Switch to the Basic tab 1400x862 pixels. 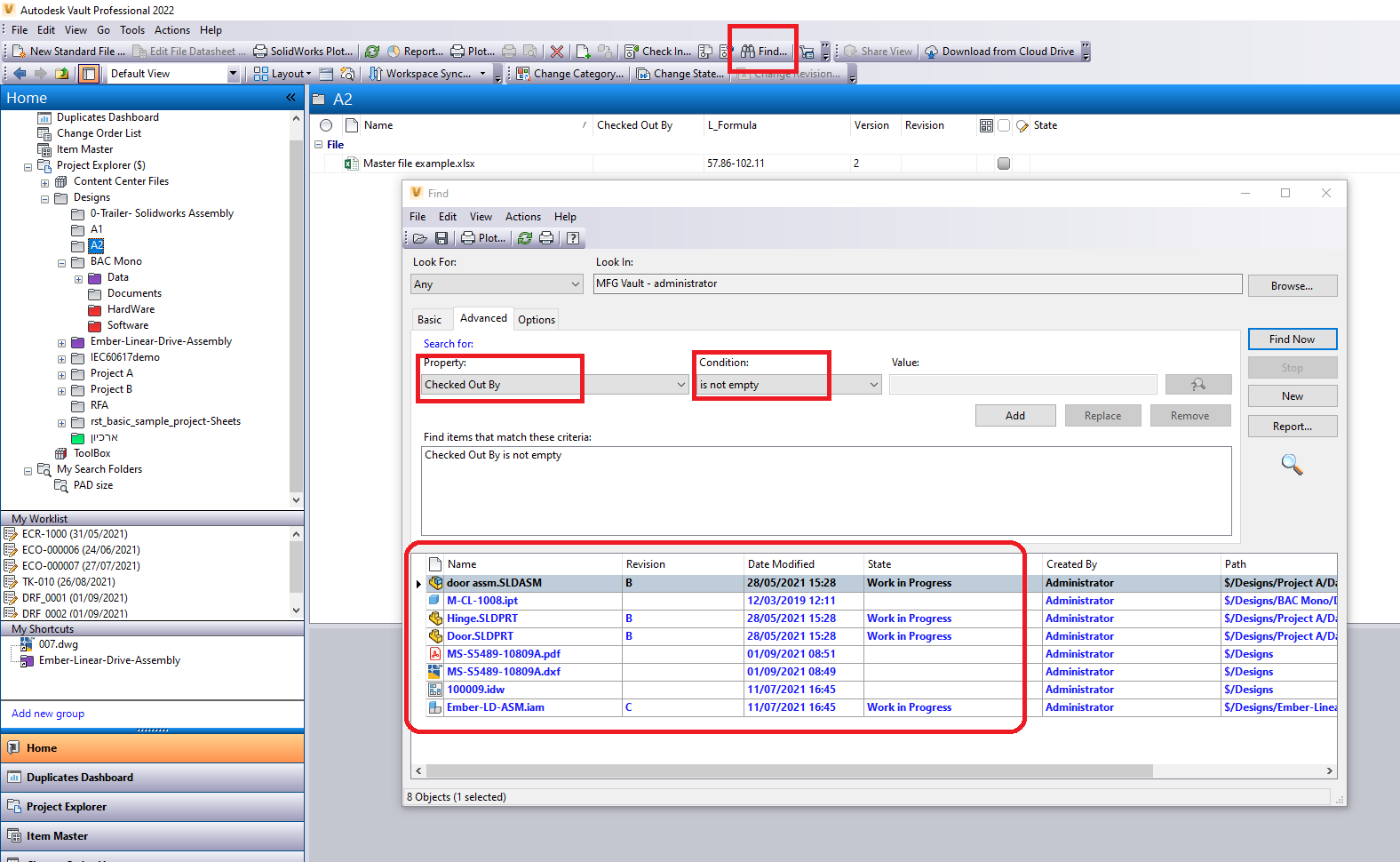coord(430,320)
